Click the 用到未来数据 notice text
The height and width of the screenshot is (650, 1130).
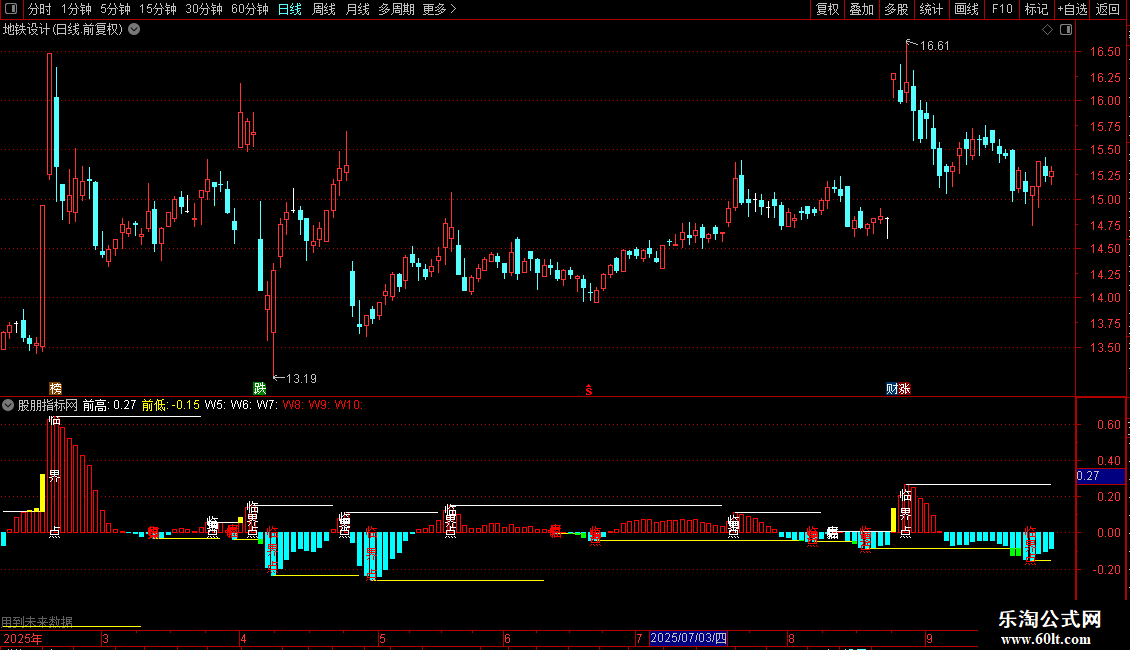click(37, 621)
